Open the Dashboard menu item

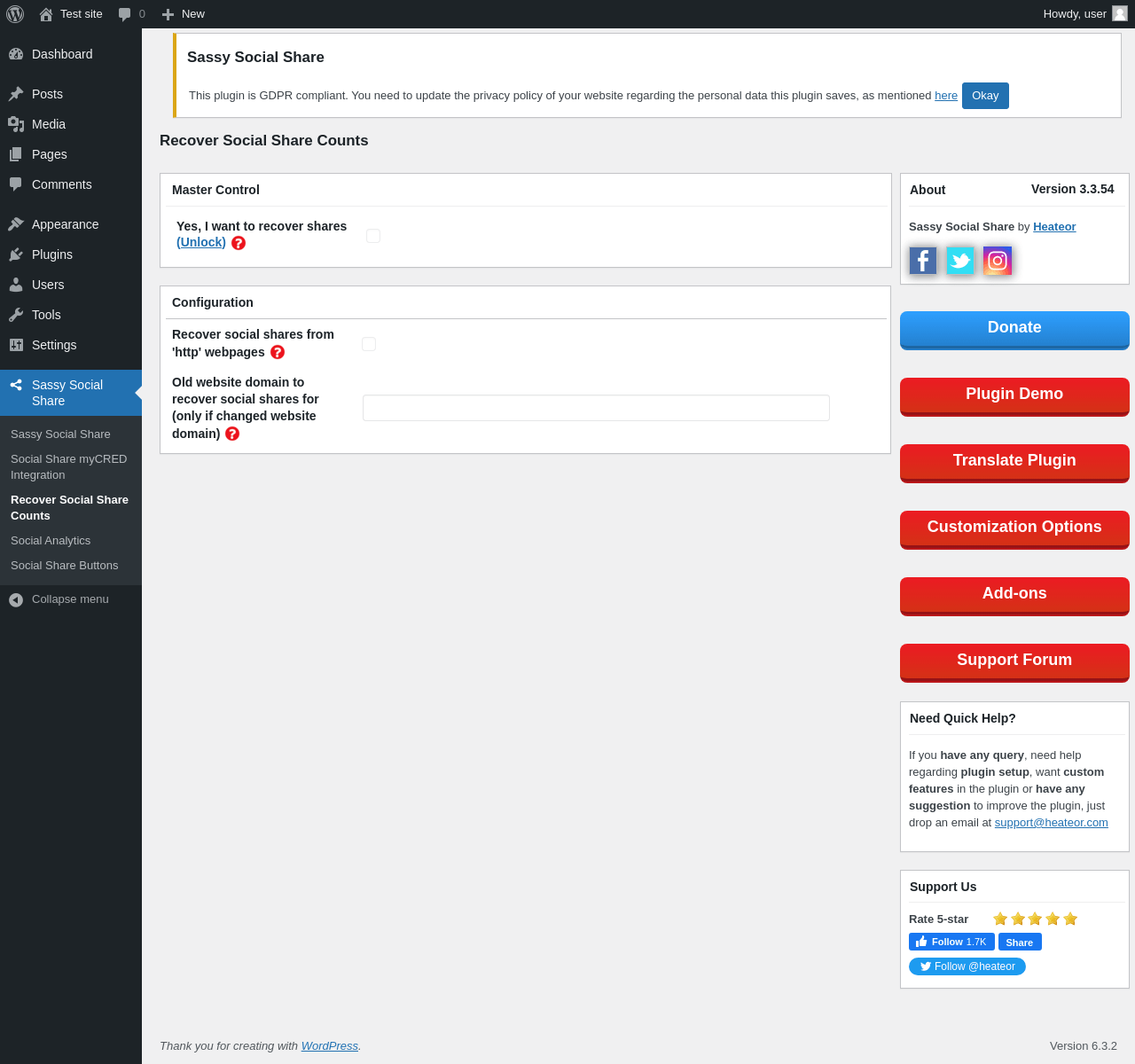click(x=71, y=54)
